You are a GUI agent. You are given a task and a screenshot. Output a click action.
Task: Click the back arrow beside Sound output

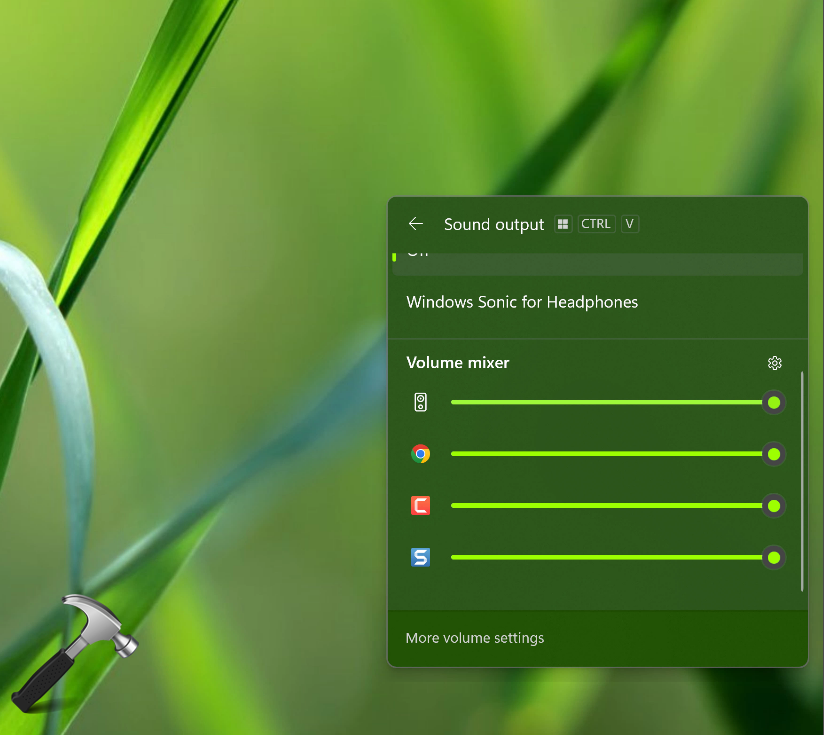point(416,224)
